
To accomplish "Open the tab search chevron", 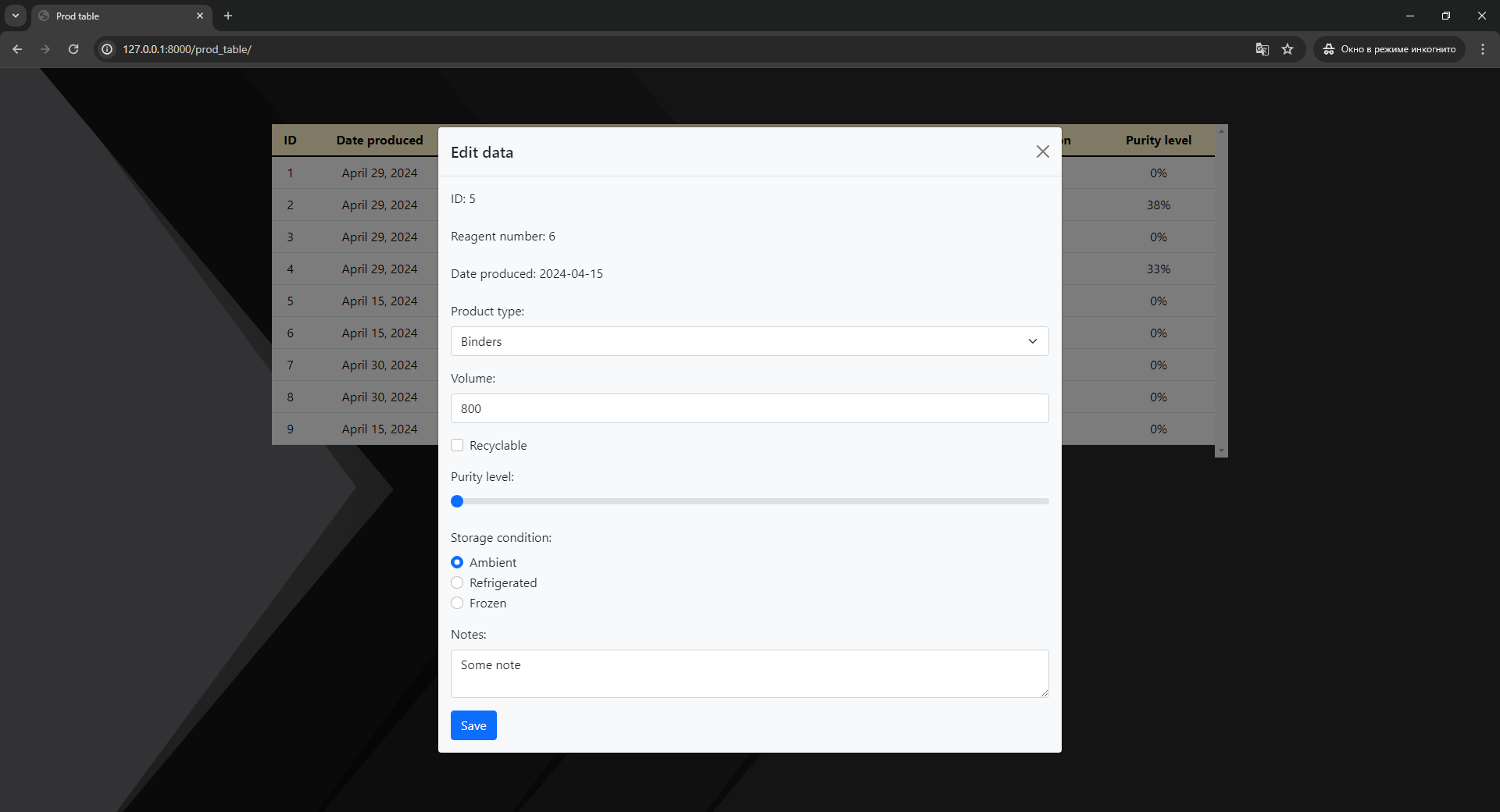I will 15,16.
